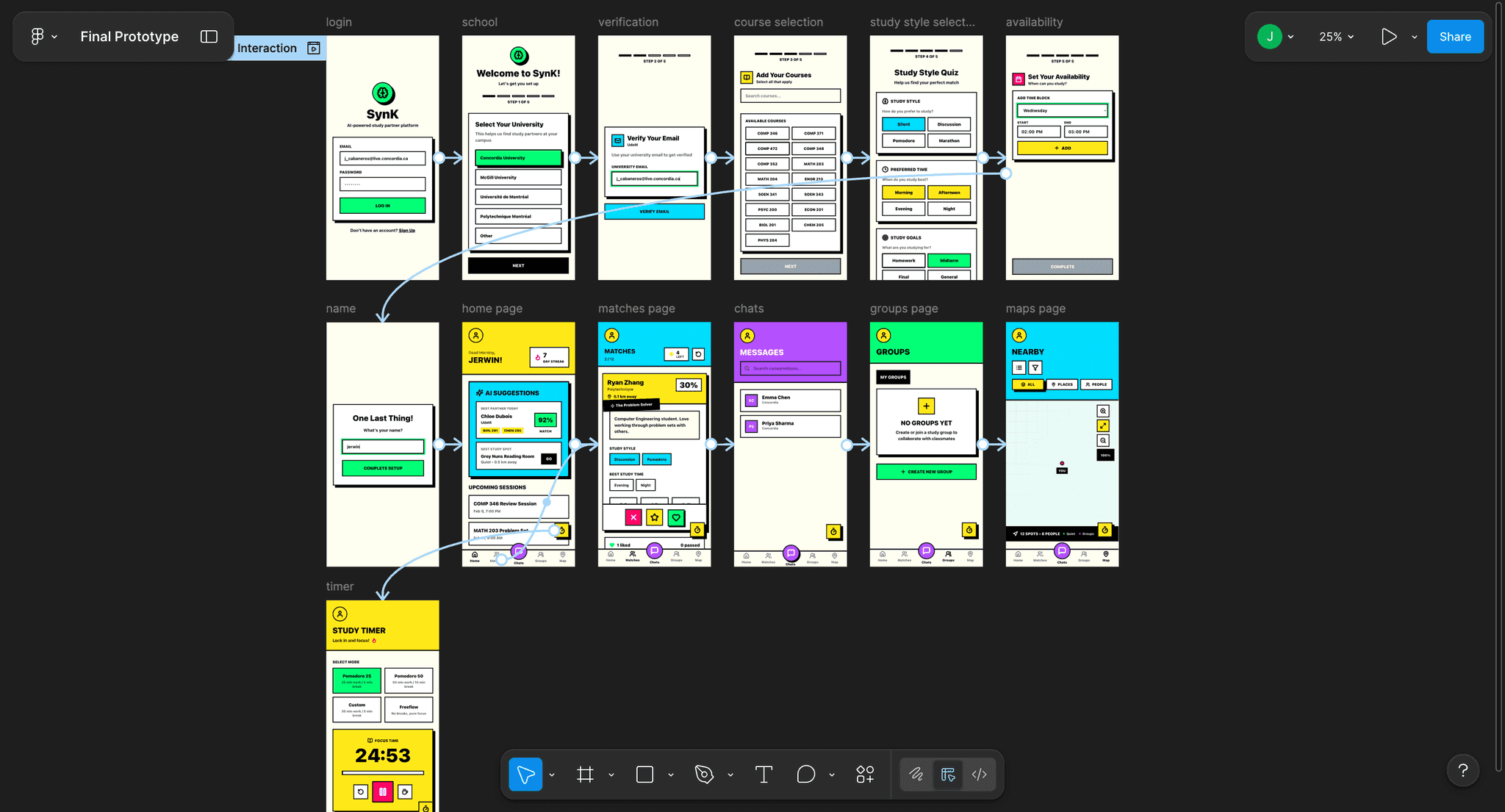Click the Final Prototype file name
Viewport: 1505px width, 812px height.
(x=129, y=36)
